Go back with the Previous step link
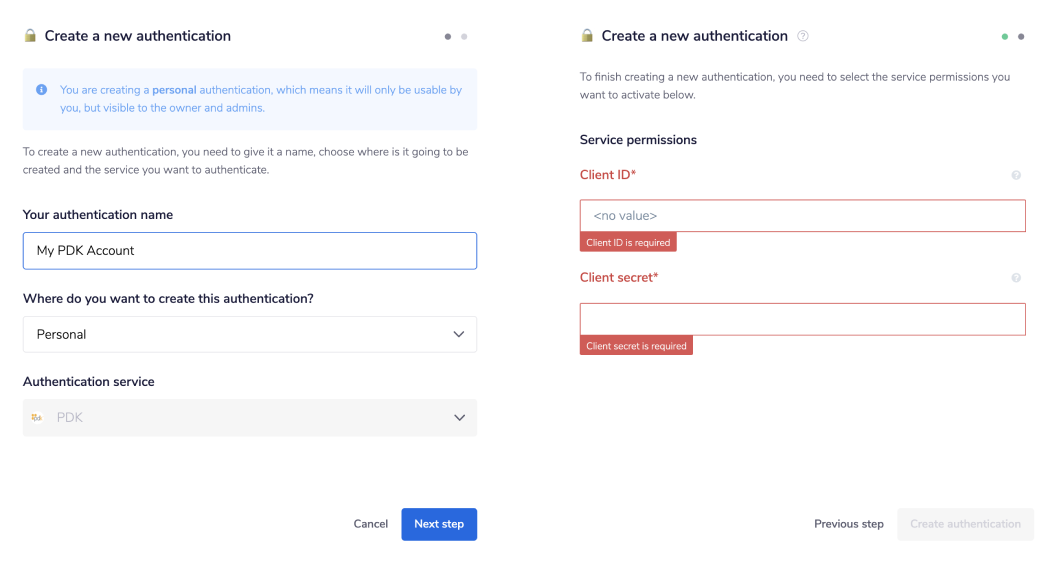Screen dimensions: 1057x563 click(848, 524)
